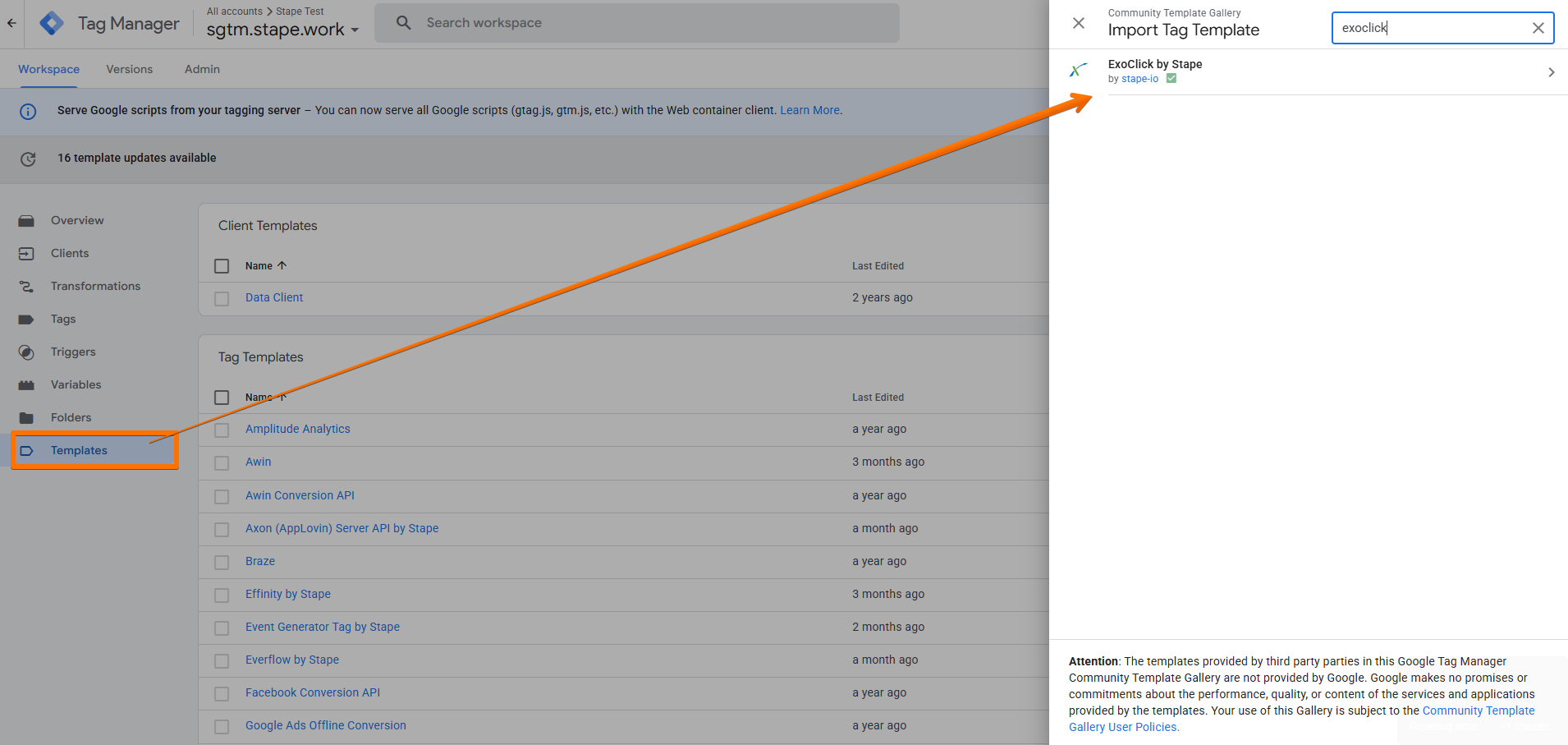
Task: Click the Learn More link
Action: coord(810,110)
